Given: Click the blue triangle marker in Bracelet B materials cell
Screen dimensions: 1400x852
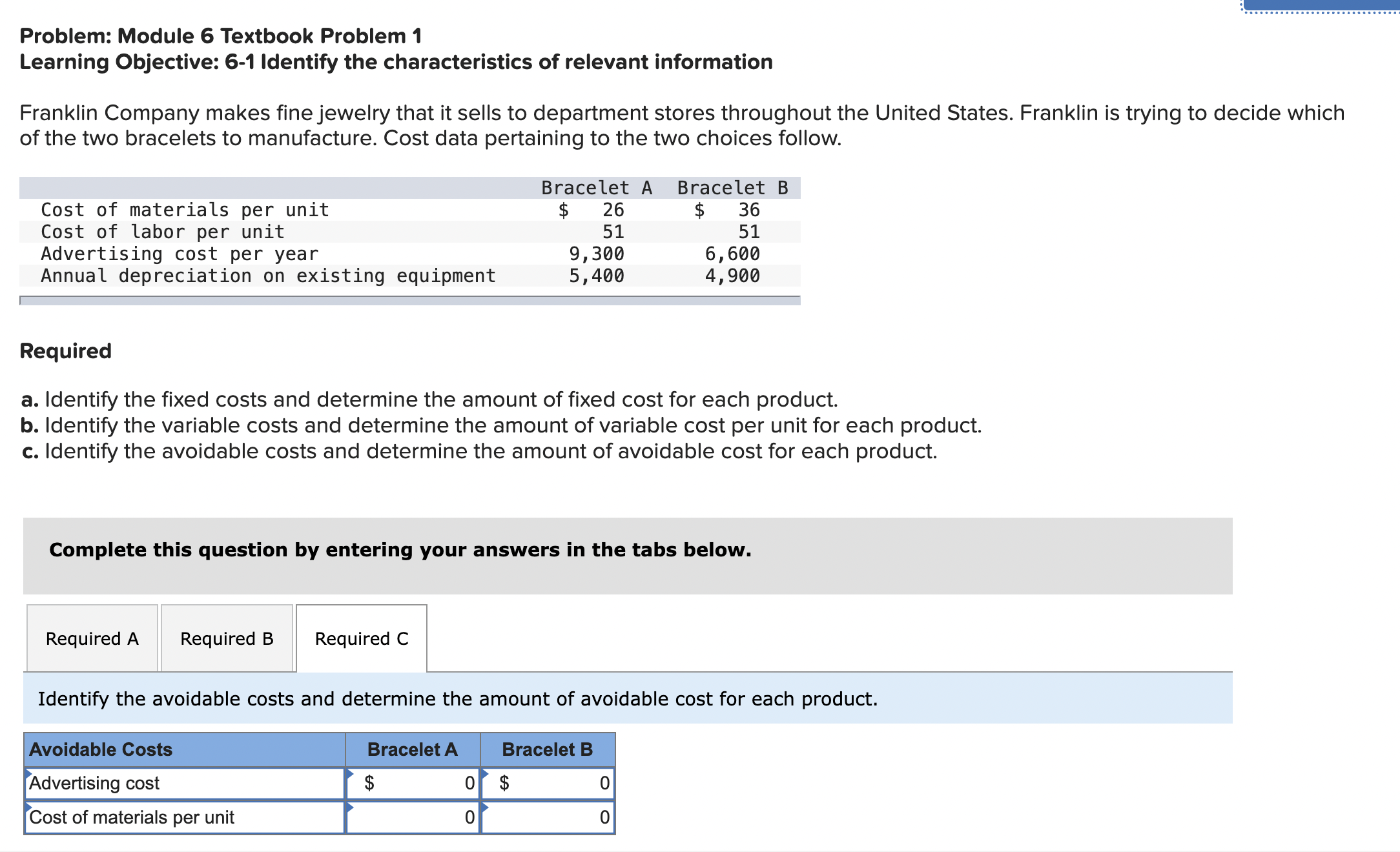Looking at the screenshot, I should click(484, 807).
